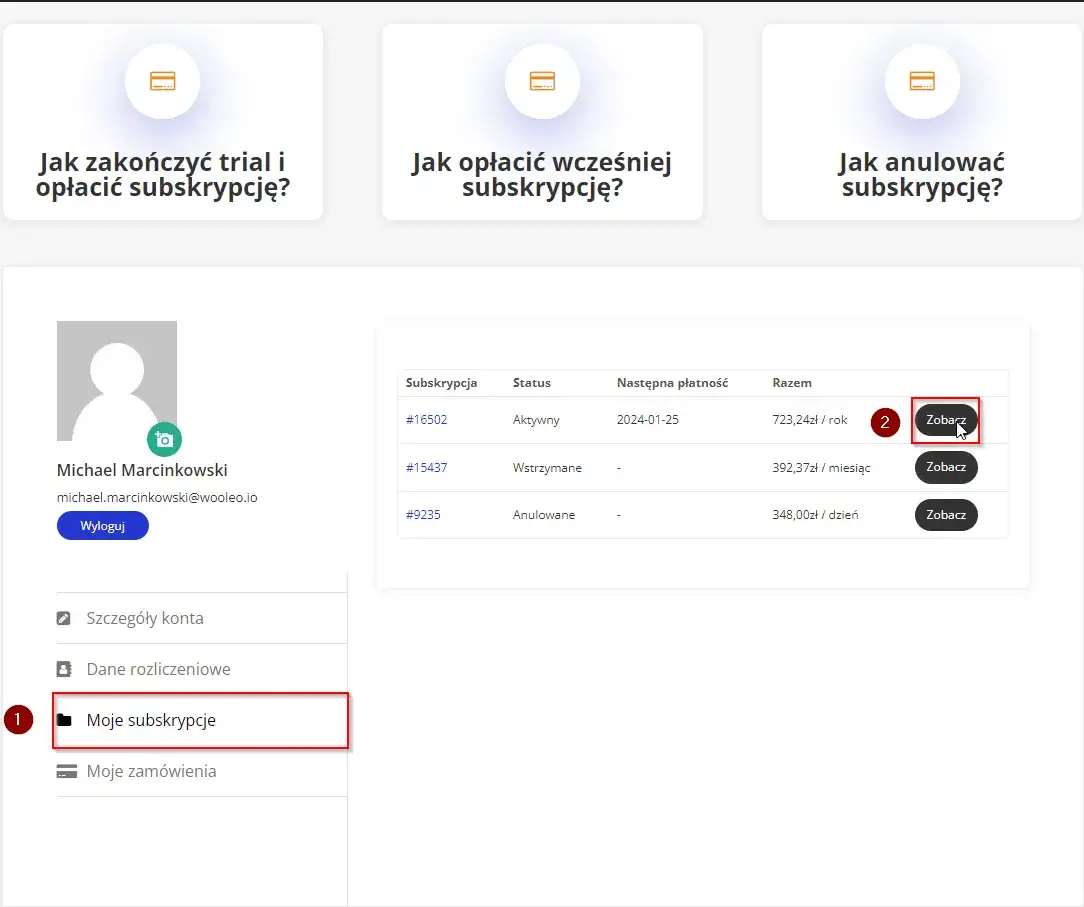Click the card icon above 'Jak zakończyć trial' card
The image size is (1084, 907).
pyautogui.click(x=163, y=81)
